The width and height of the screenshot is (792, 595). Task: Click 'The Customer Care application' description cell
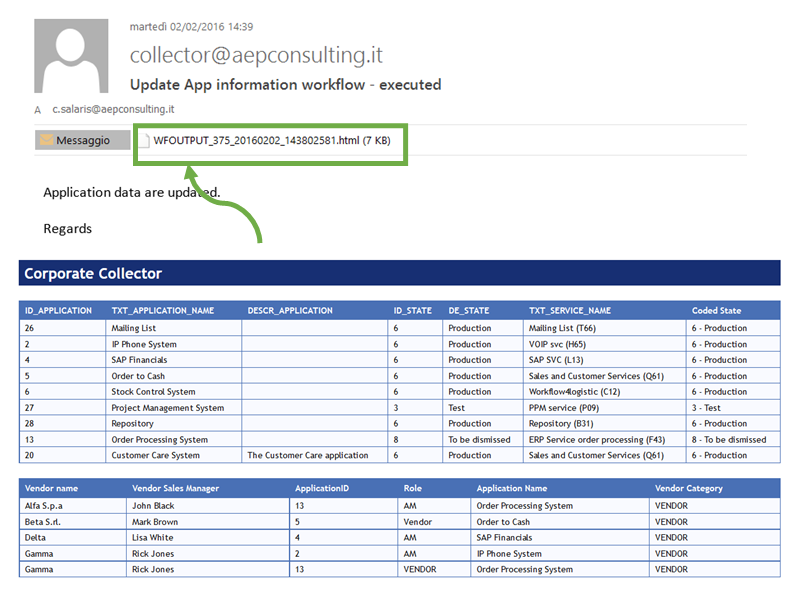coord(314,455)
